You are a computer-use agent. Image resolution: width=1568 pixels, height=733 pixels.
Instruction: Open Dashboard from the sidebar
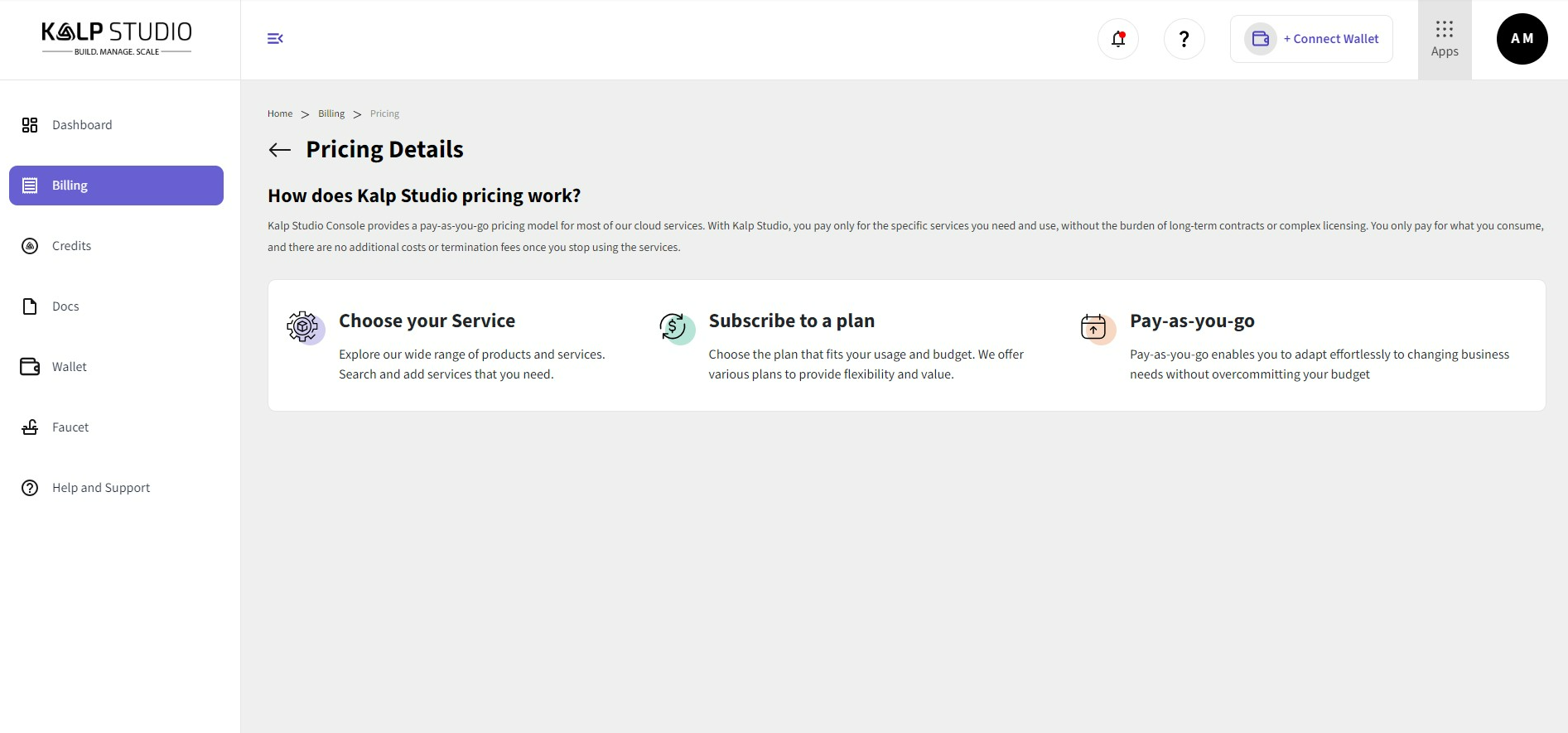(82, 125)
